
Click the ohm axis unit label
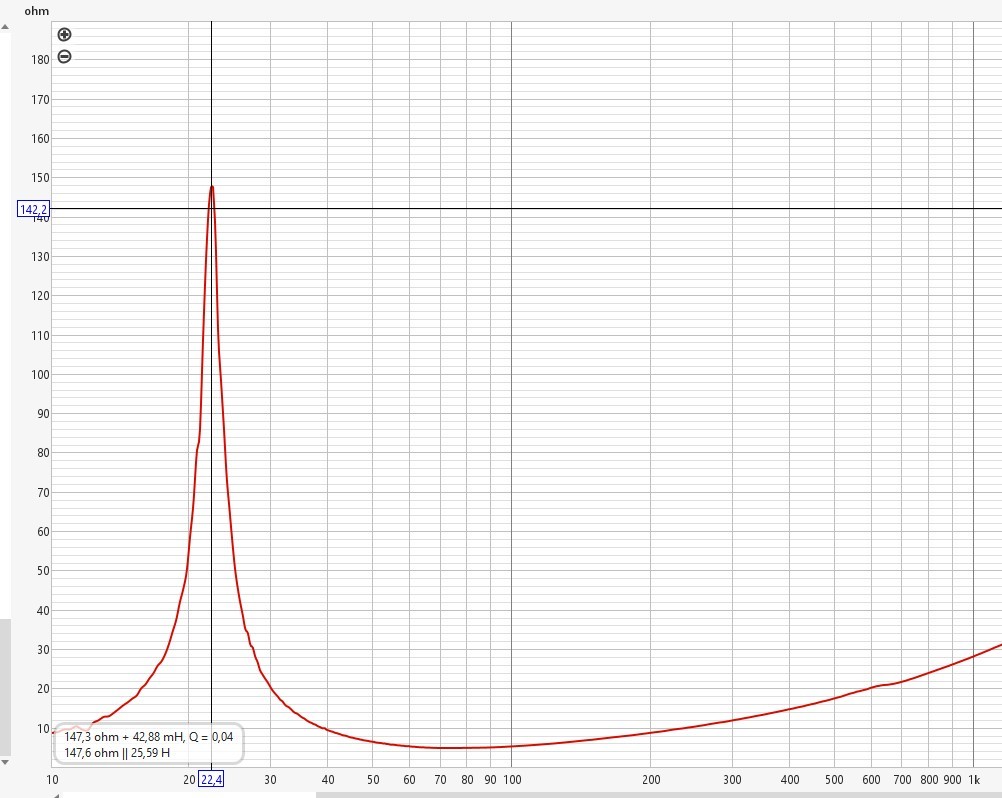click(x=36, y=11)
